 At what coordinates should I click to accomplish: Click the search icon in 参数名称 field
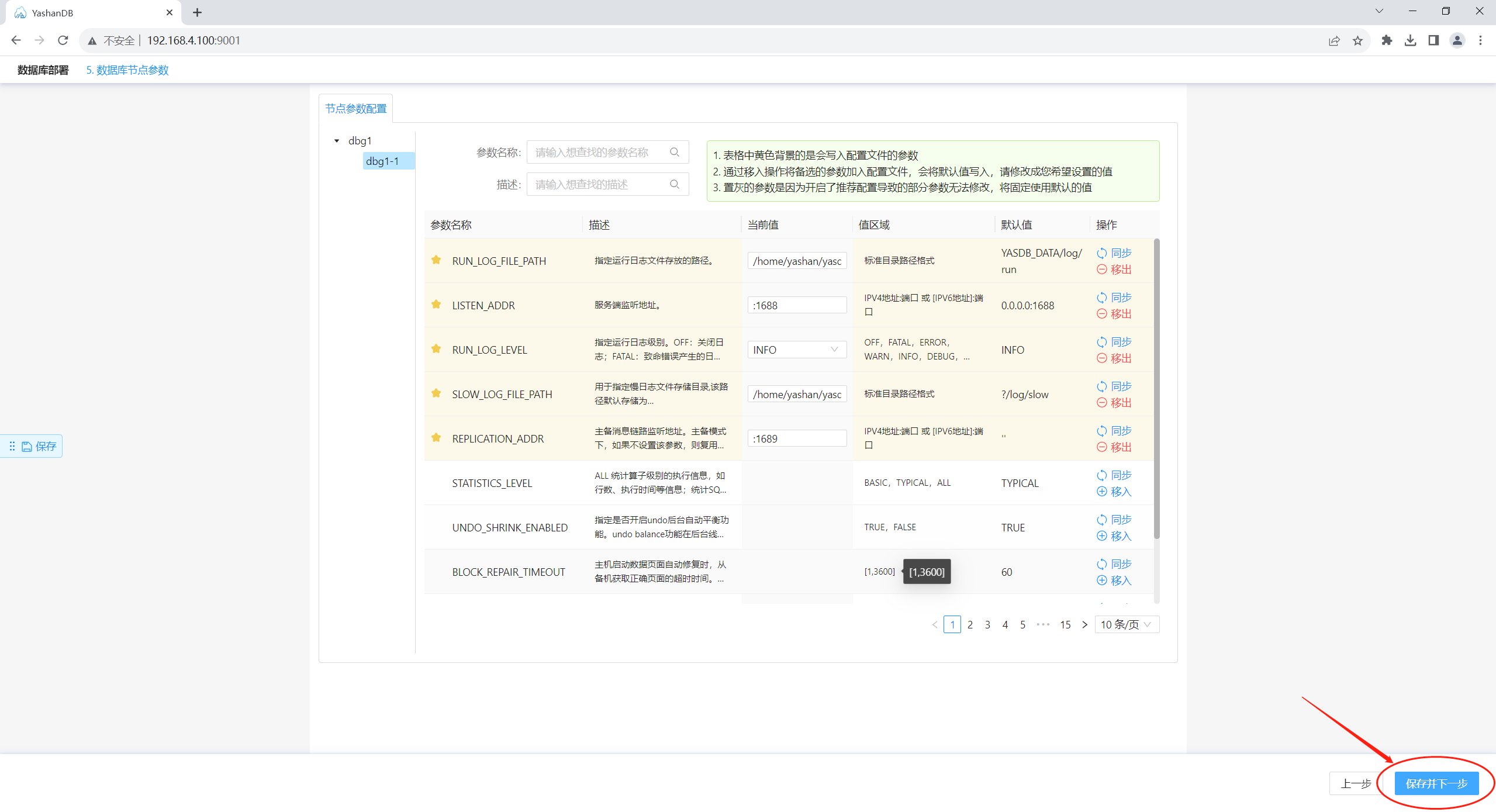click(x=675, y=152)
